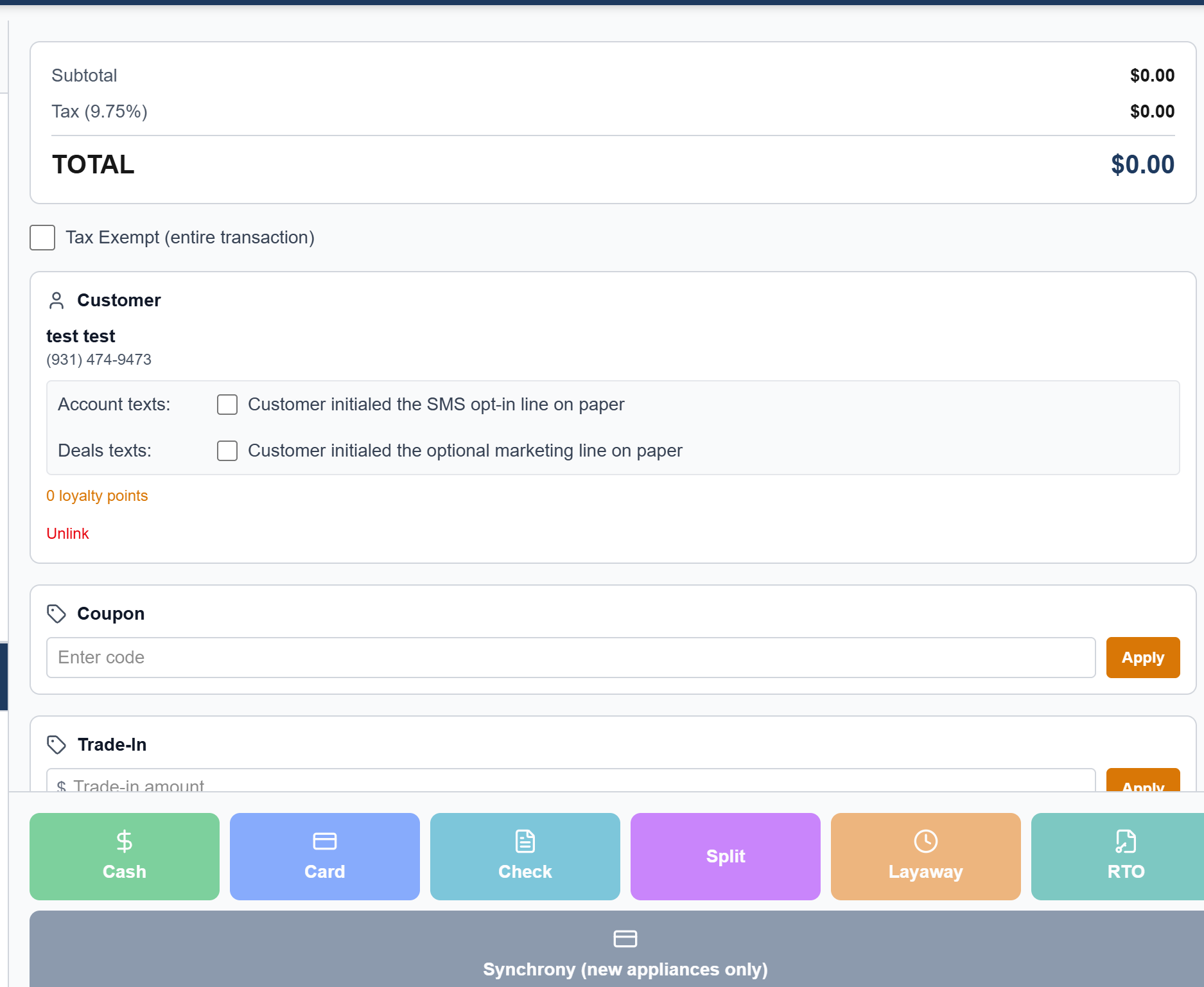Apply the coupon code
Image resolution: width=1204 pixels, height=987 pixels.
click(x=1143, y=658)
